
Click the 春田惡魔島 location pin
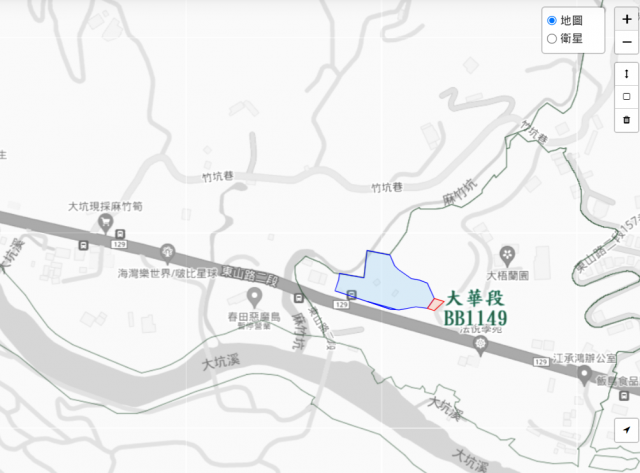(x=255, y=298)
